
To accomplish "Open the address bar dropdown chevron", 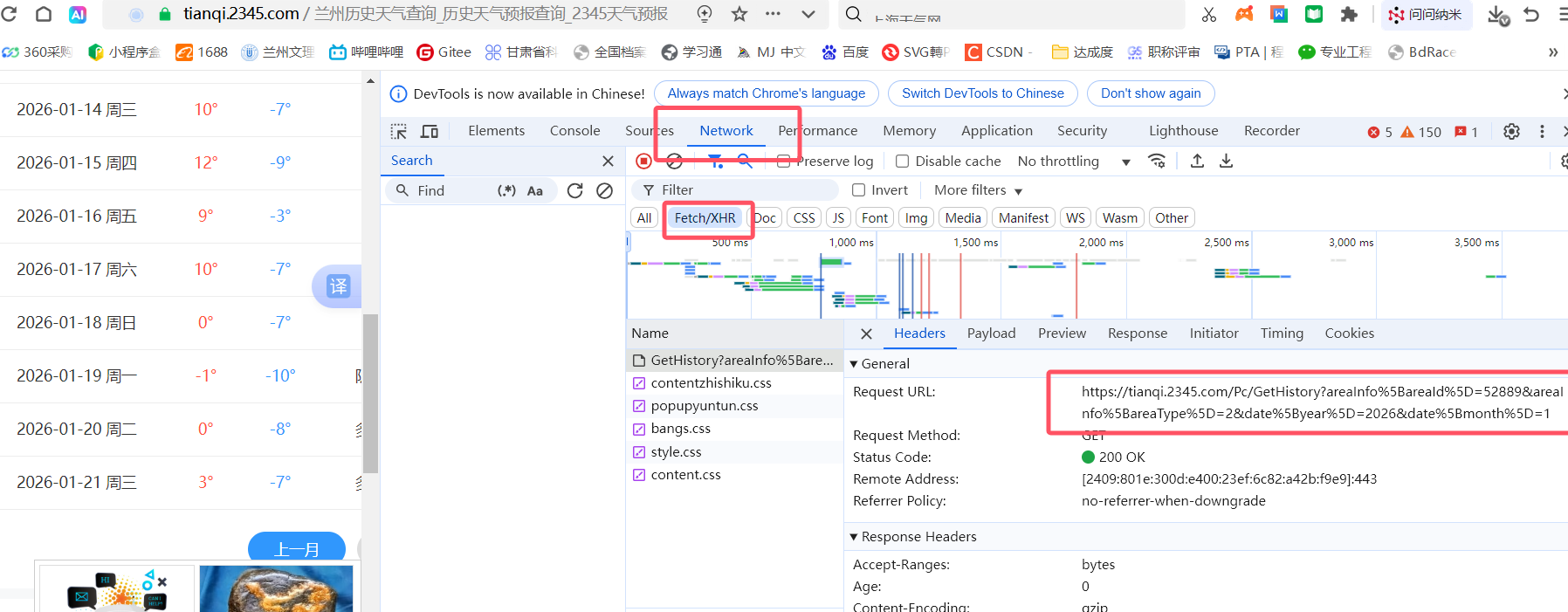I will pos(808,14).
